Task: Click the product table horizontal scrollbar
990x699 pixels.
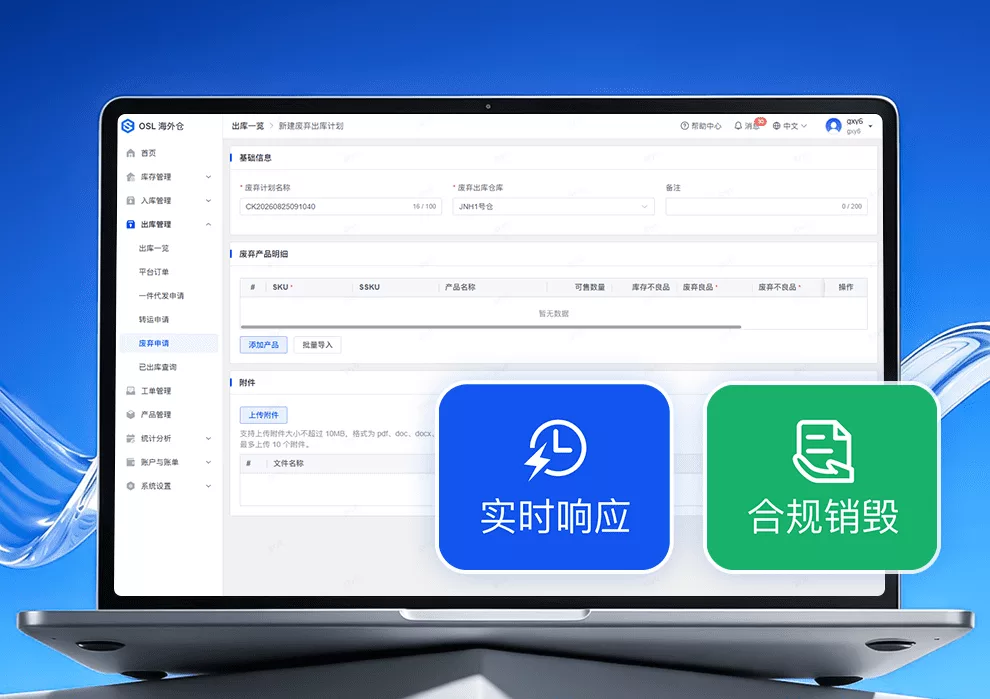Action: [491, 327]
